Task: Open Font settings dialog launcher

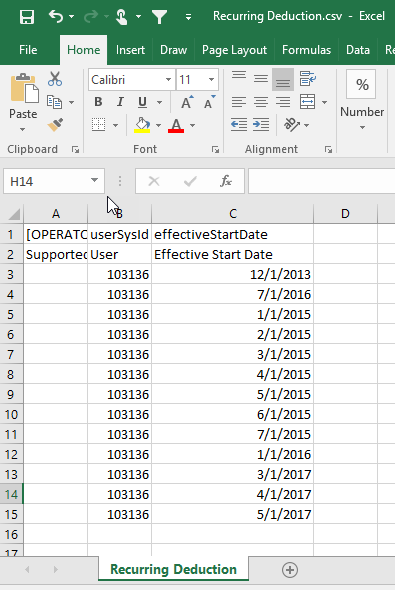Action: pos(215,150)
